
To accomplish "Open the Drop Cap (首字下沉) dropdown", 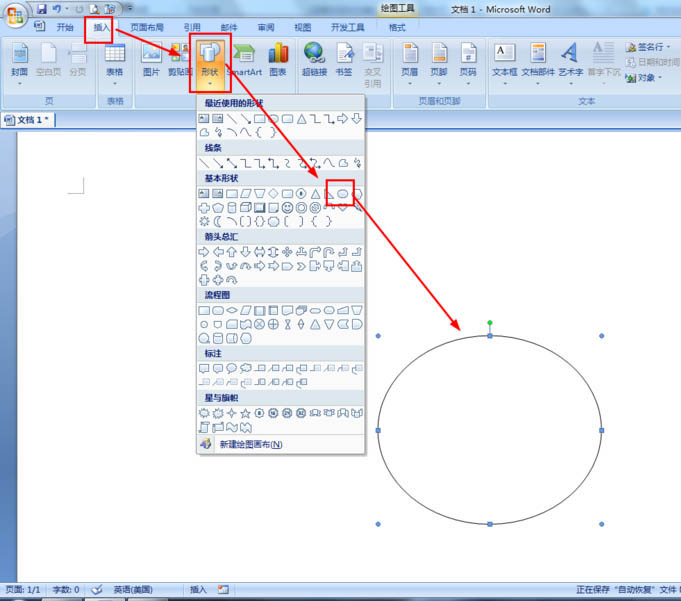I will [604, 63].
